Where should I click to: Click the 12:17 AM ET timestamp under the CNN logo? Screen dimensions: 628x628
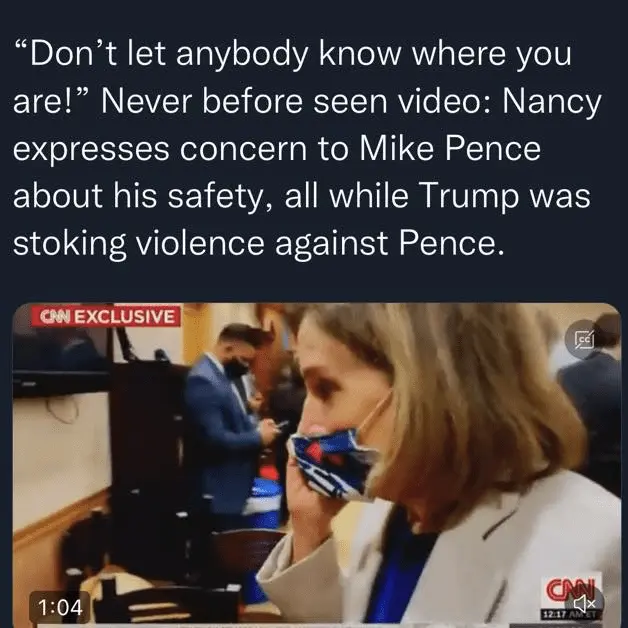click(x=571, y=614)
